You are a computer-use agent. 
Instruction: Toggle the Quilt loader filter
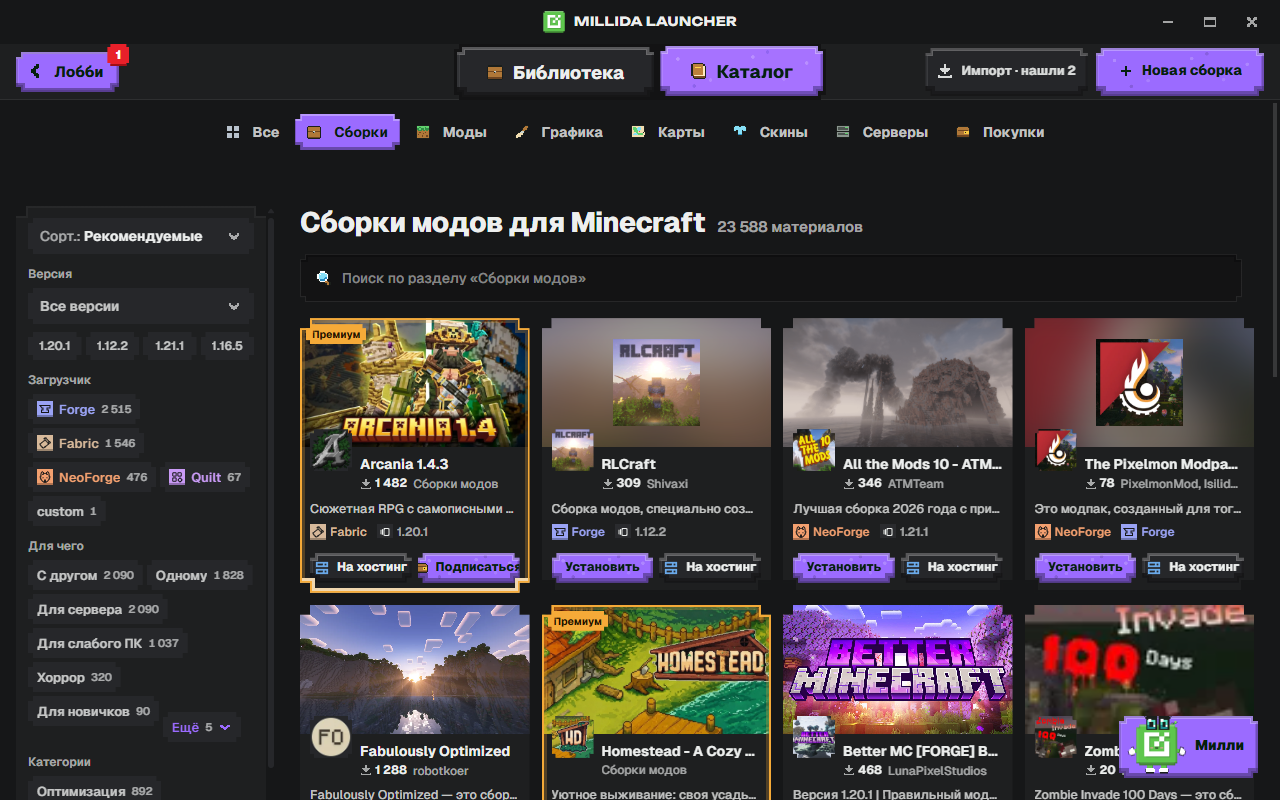point(205,477)
